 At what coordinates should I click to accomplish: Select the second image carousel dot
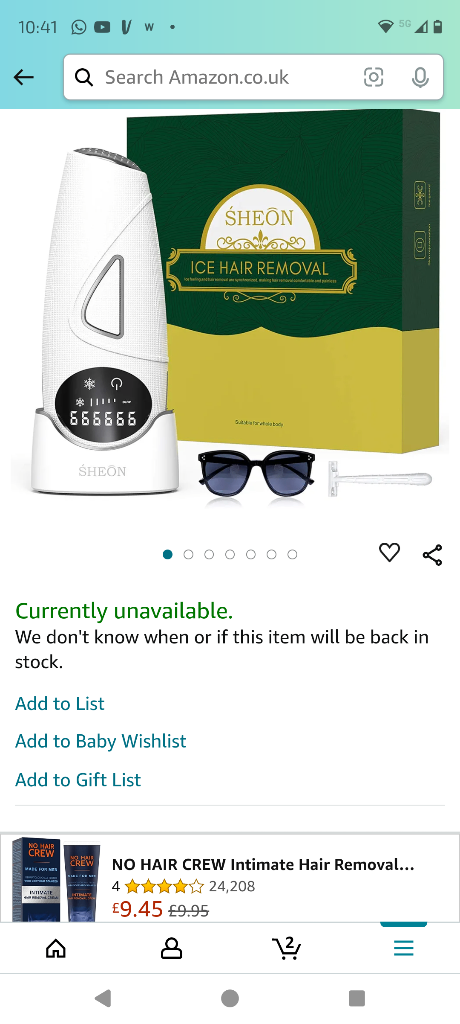click(x=188, y=554)
